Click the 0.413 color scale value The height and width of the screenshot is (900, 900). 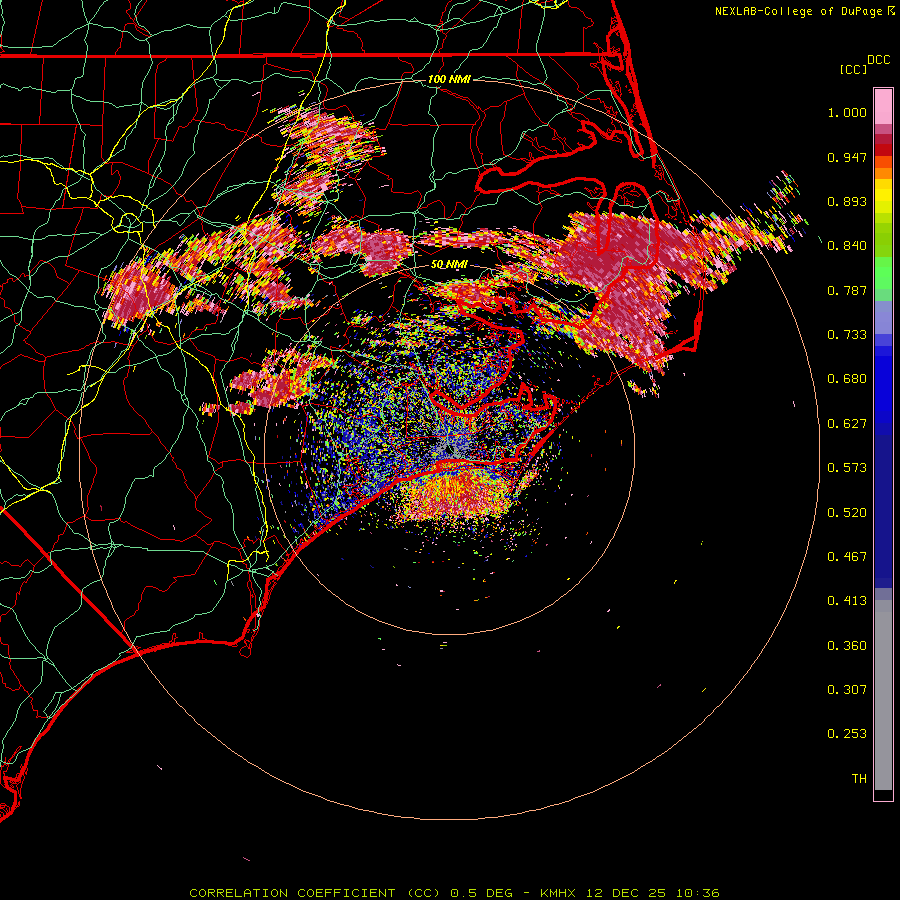tap(847, 601)
